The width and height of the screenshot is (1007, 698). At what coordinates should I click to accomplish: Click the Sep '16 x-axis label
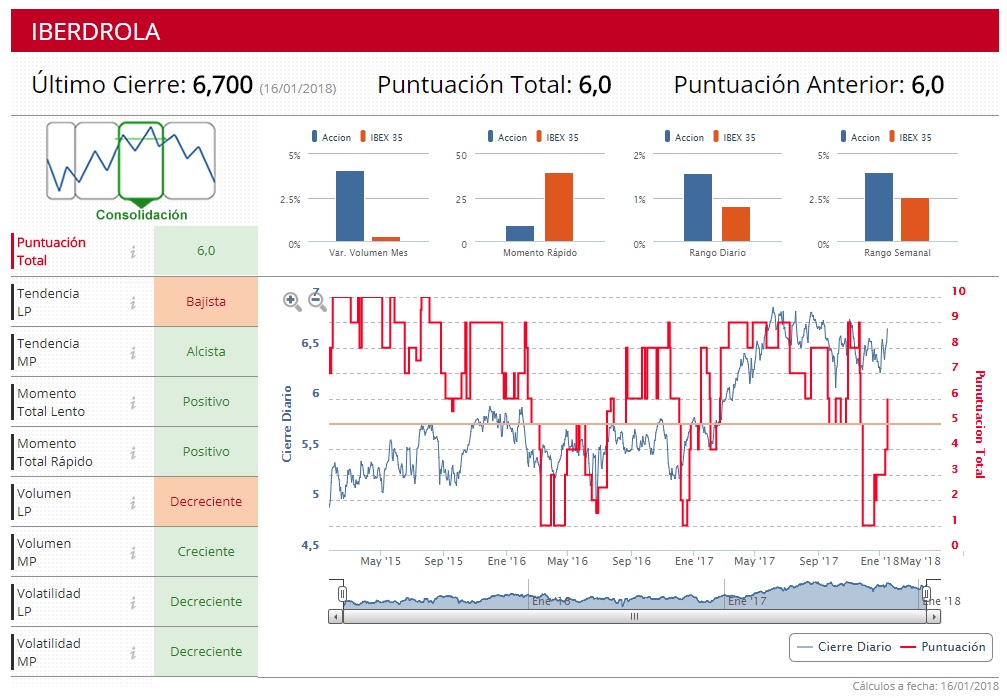(631, 561)
